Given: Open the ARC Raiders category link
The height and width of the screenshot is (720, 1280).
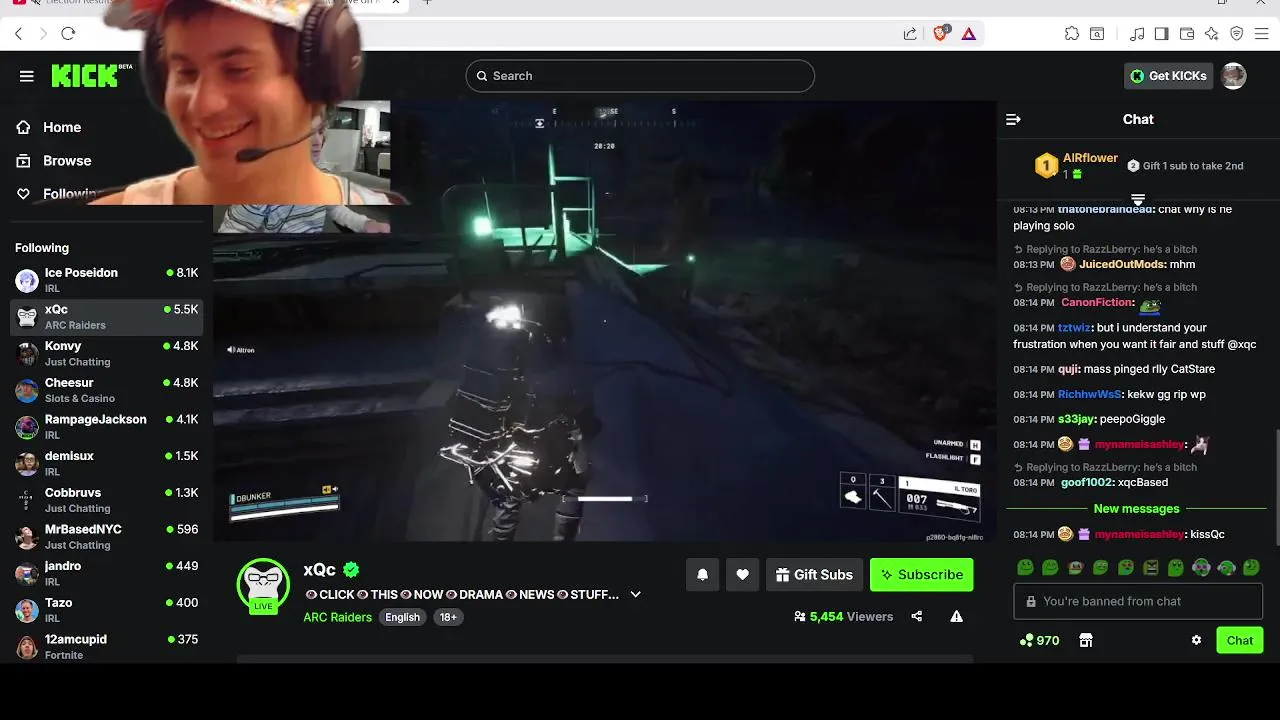Looking at the screenshot, I should 337,617.
